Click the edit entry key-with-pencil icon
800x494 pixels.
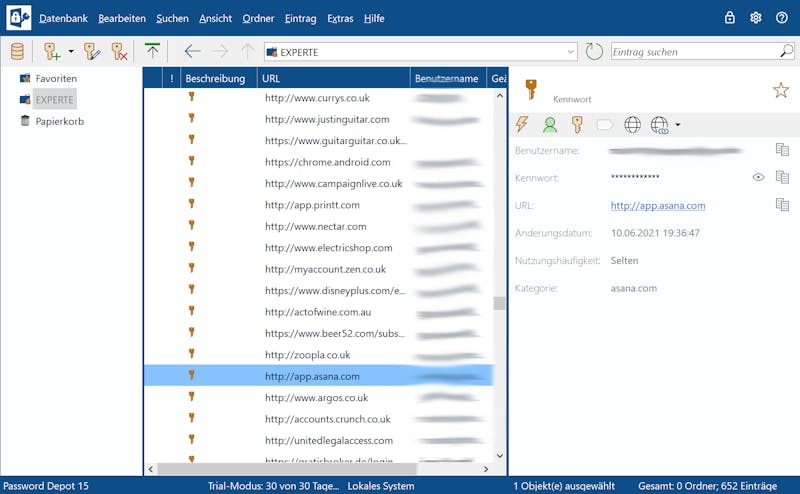[x=92, y=52]
